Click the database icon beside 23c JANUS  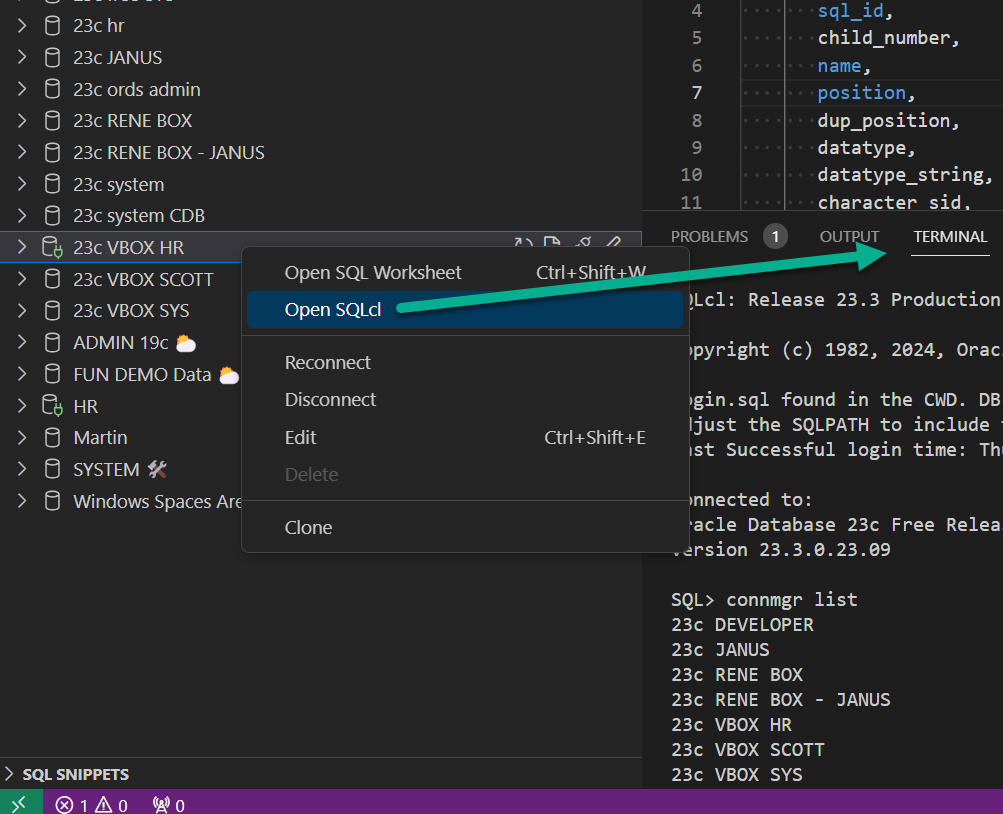[x=52, y=58]
